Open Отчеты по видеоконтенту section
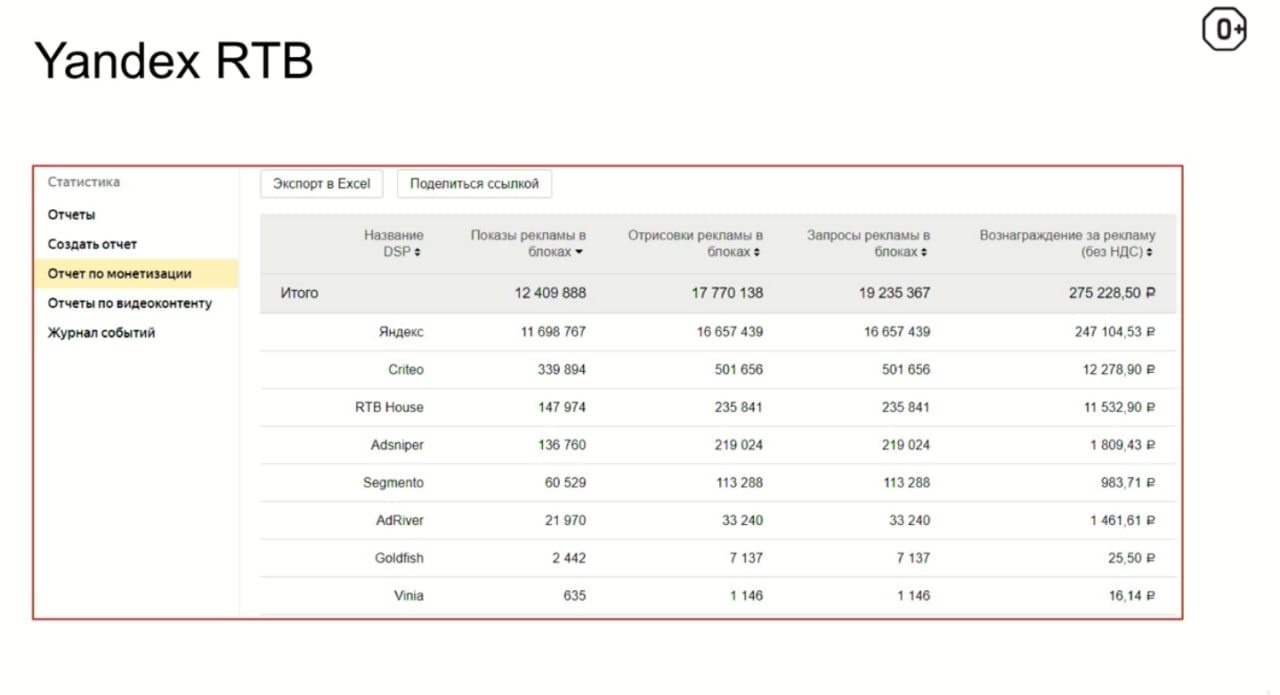This screenshot has width=1280, height=695. 130,303
